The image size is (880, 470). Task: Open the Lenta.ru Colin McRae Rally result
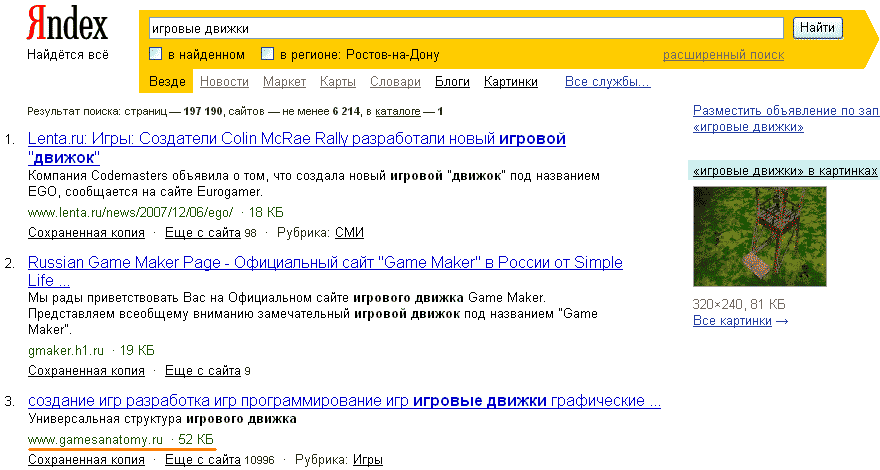click(x=296, y=139)
